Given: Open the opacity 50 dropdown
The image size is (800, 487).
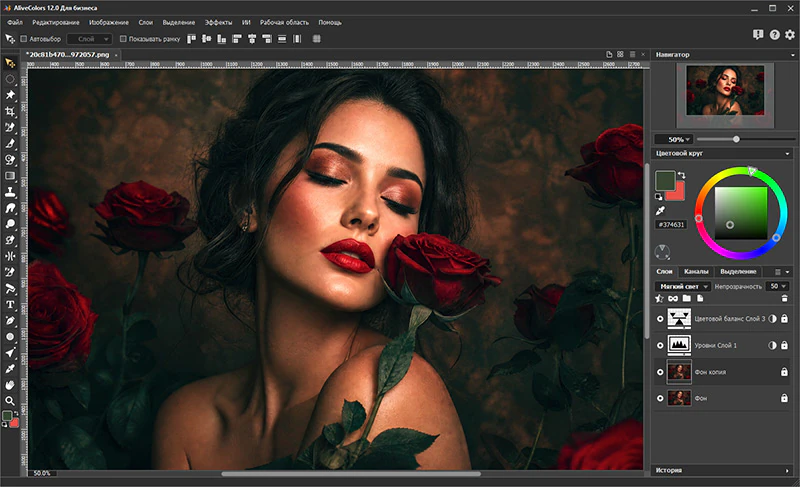Looking at the screenshot, I should [x=777, y=286].
